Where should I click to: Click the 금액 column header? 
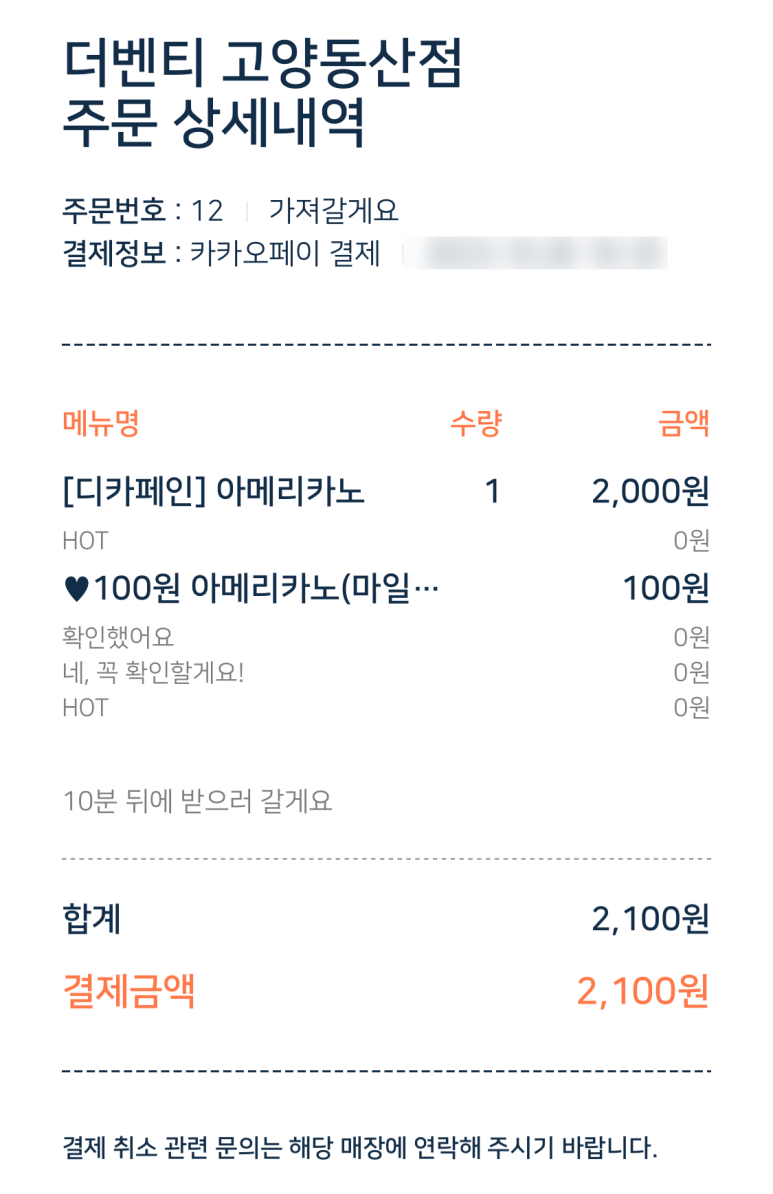[x=684, y=423]
